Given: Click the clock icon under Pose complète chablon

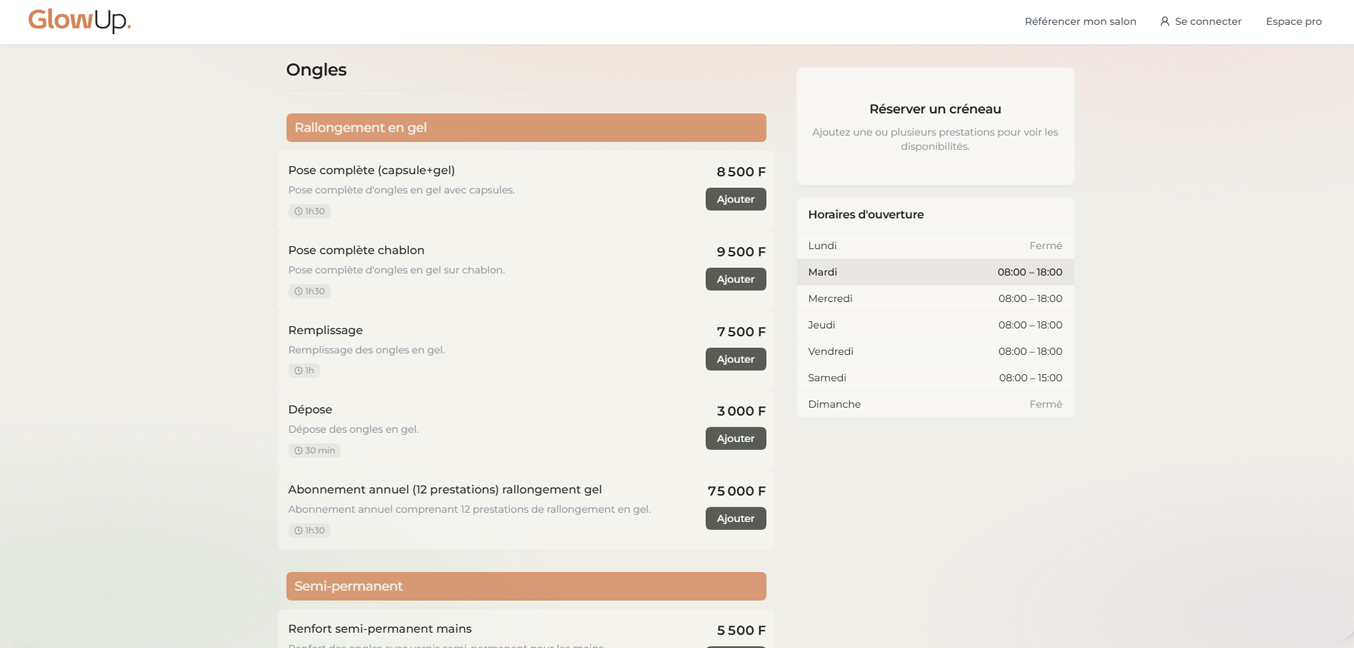Looking at the screenshot, I should [298, 291].
